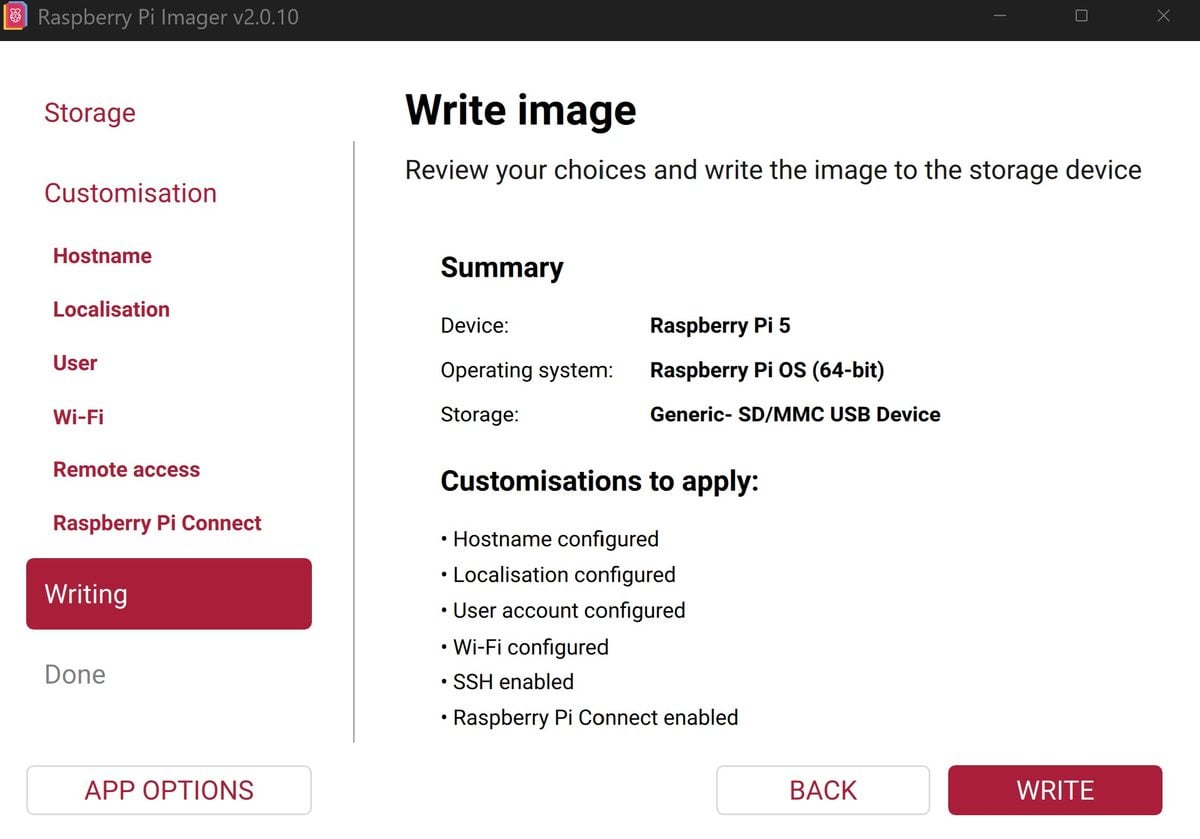Go to Remote access settings

click(126, 470)
